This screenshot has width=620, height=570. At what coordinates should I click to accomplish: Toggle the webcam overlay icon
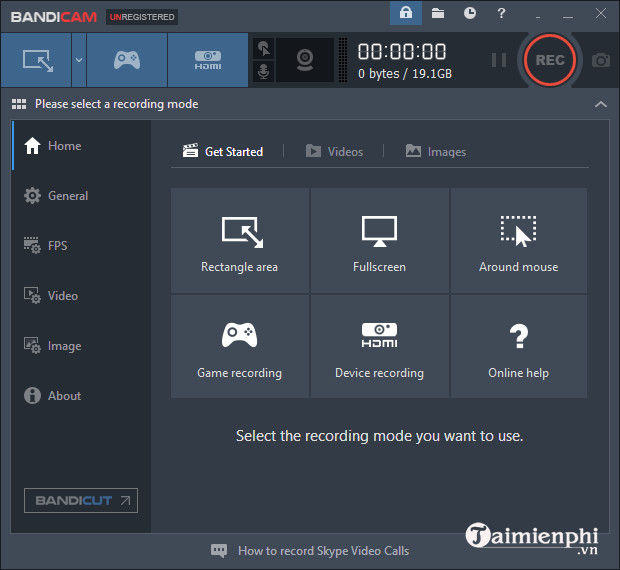click(x=305, y=60)
